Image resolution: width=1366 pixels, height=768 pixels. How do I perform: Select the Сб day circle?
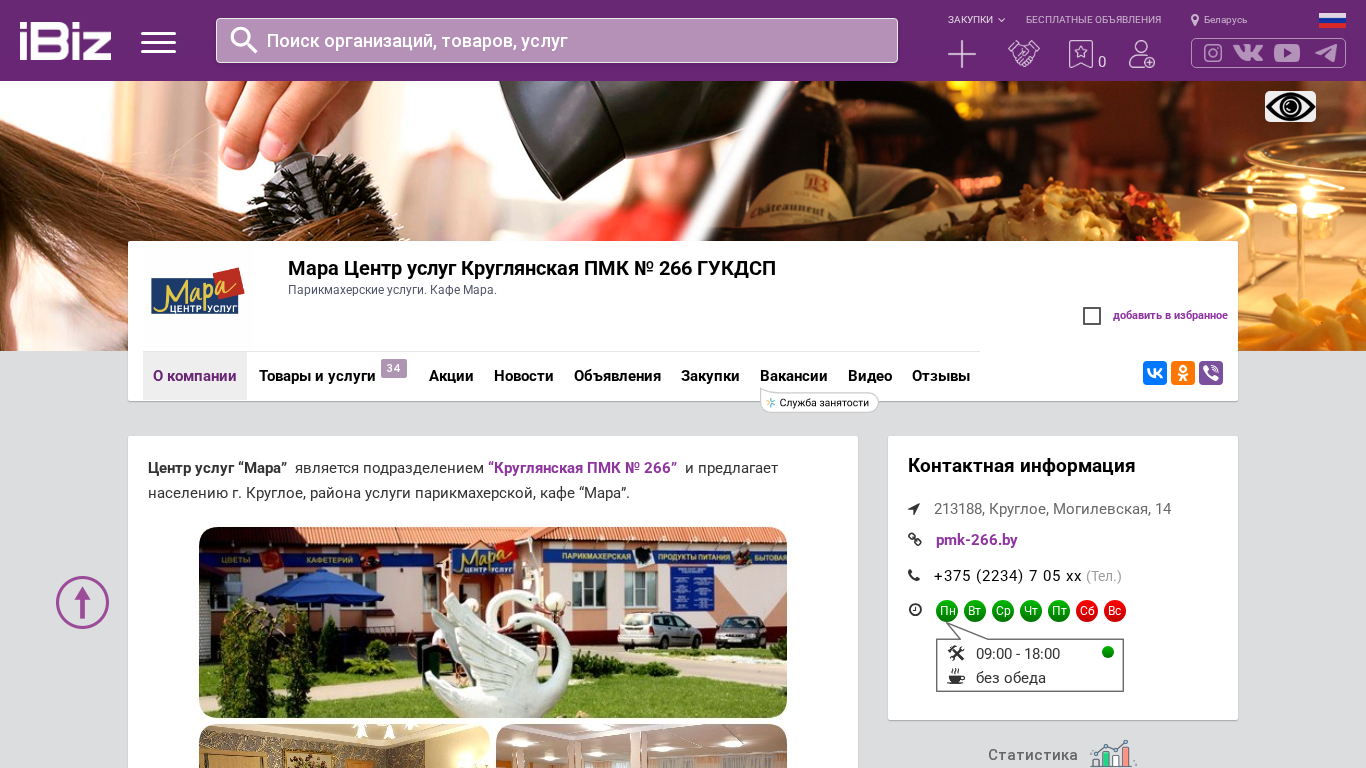pyautogui.click(x=1087, y=611)
